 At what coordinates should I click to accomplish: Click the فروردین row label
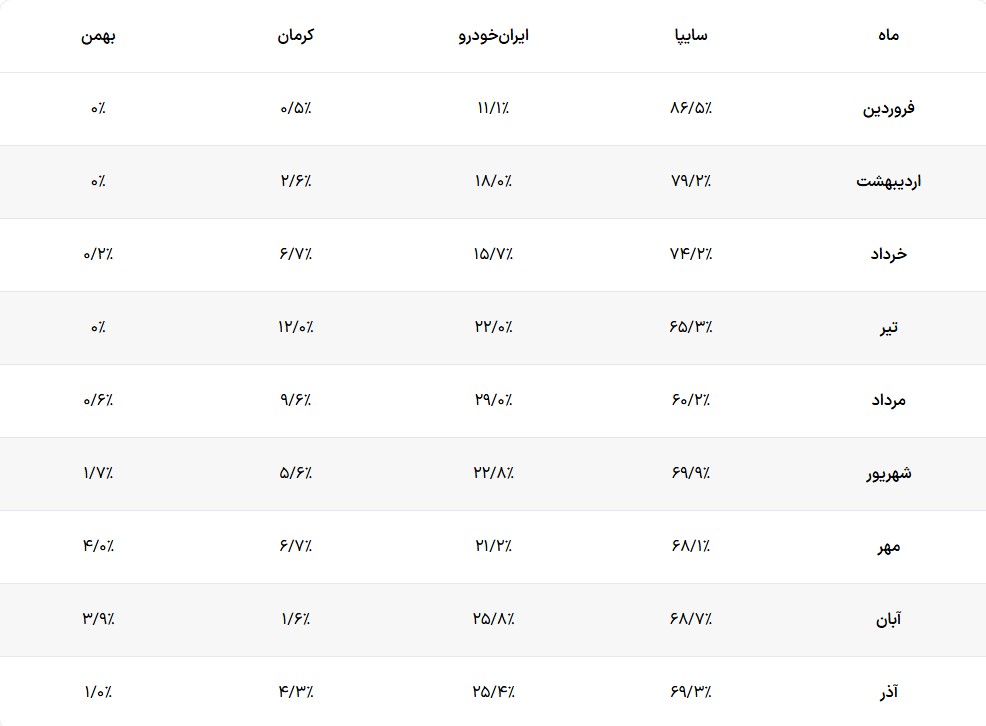(x=888, y=109)
